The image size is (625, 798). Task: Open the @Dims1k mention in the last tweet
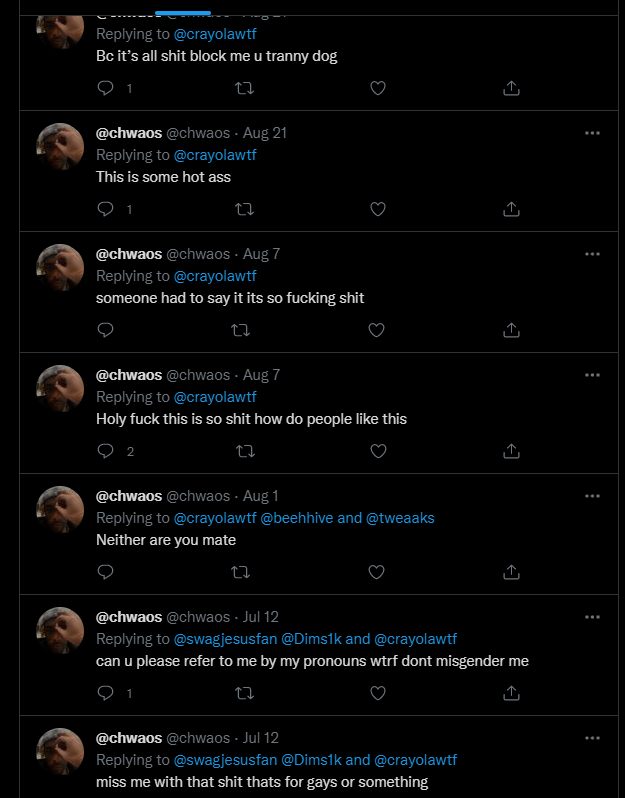point(311,760)
